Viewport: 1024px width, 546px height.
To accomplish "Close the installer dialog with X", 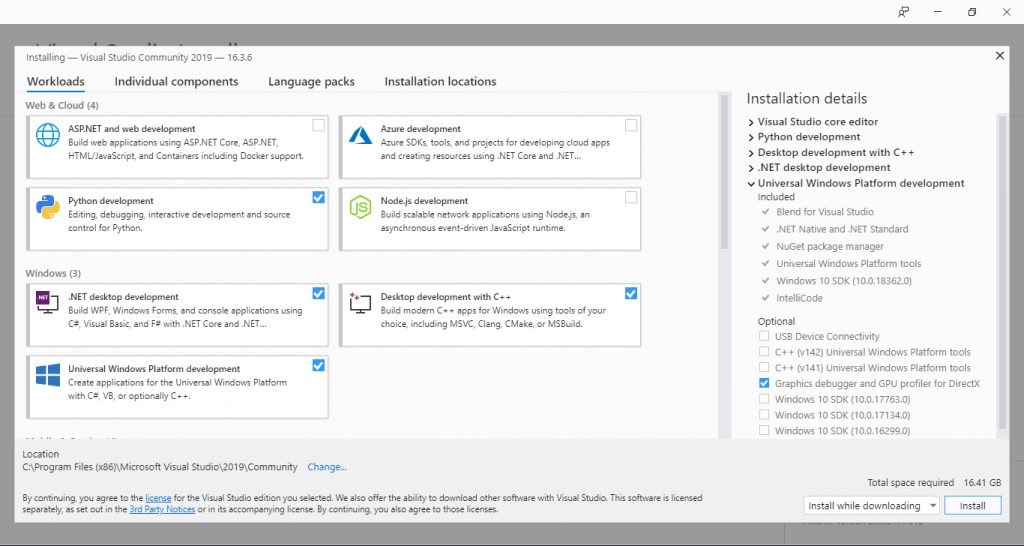I will click(999, 56).
